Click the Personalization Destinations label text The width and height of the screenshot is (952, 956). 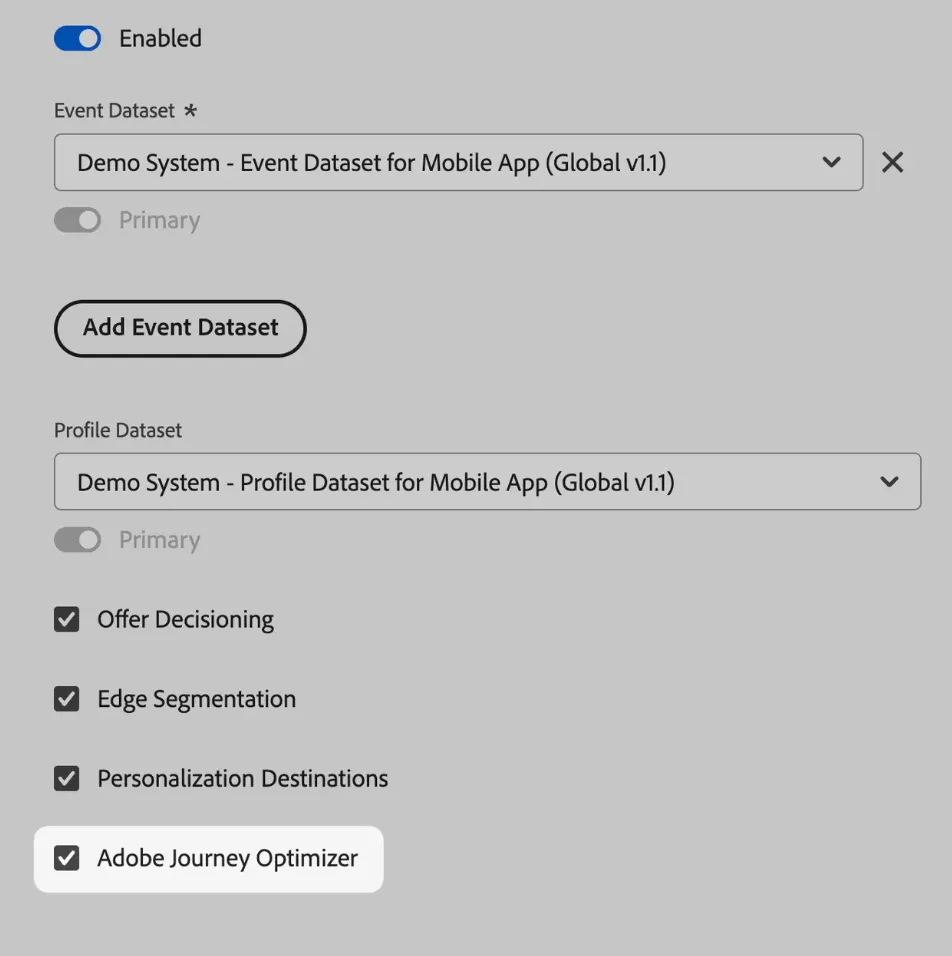click(x=243, y=779)
